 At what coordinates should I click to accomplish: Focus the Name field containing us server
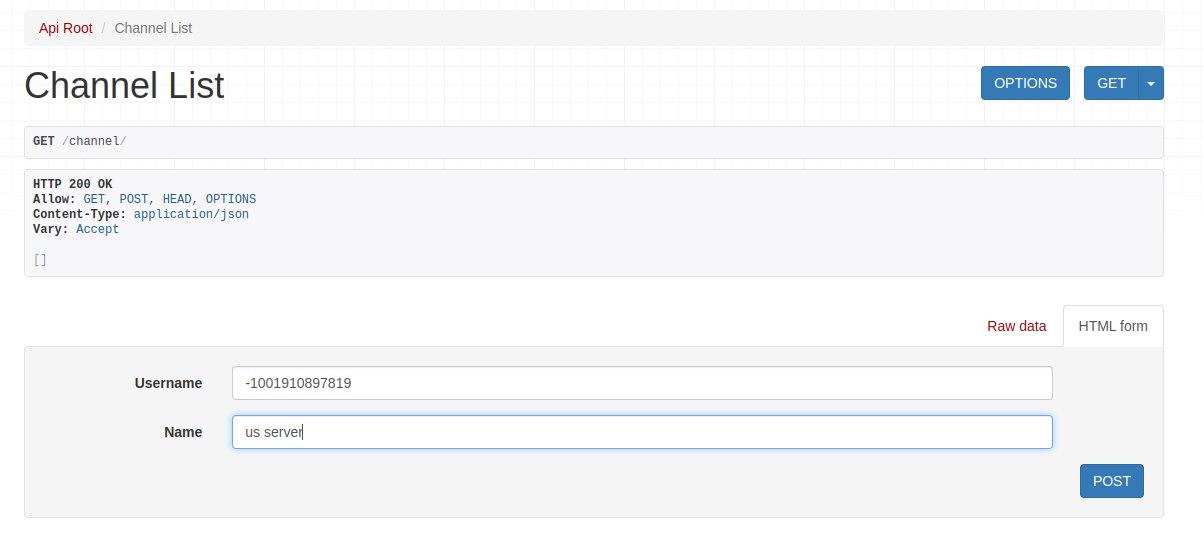(642, 432)
